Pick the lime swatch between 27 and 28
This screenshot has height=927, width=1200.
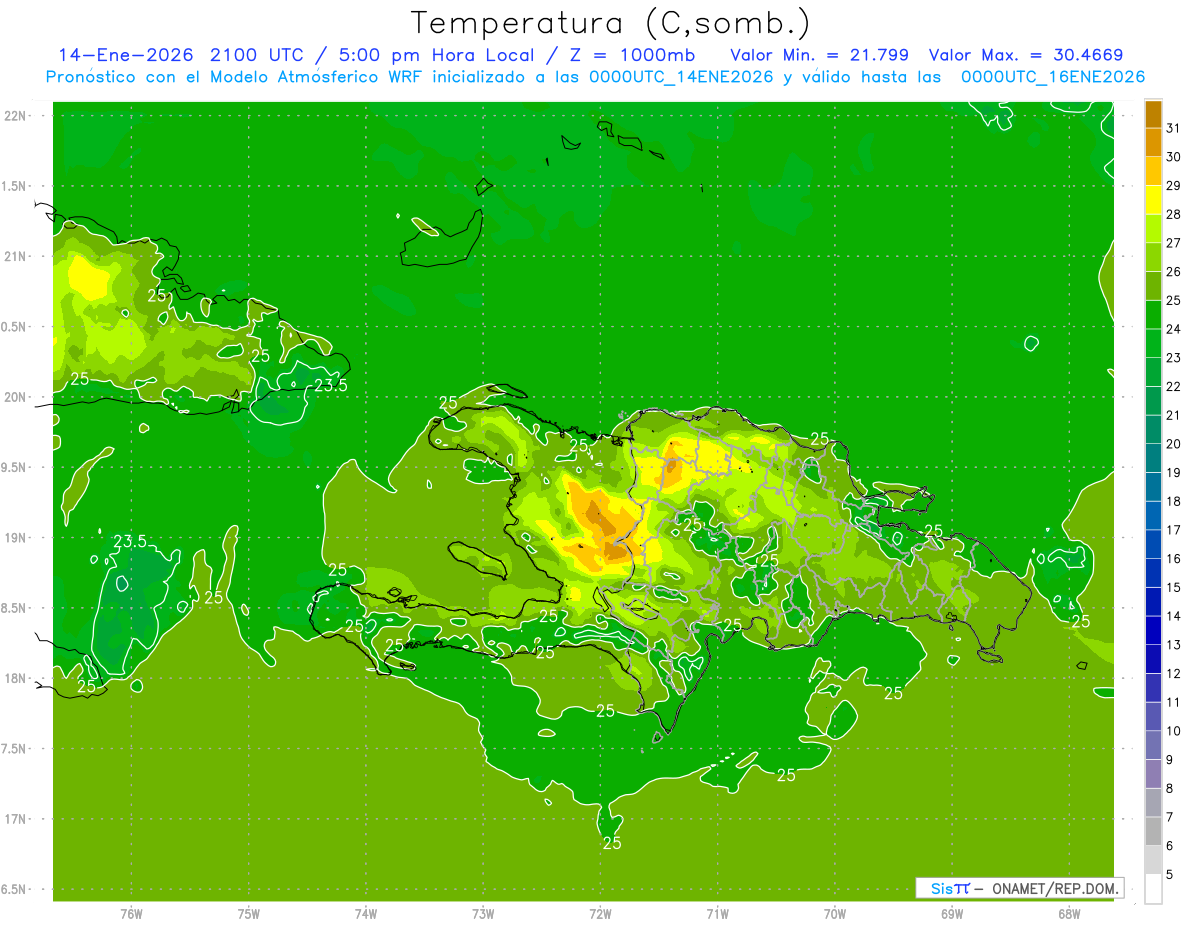1153,229
